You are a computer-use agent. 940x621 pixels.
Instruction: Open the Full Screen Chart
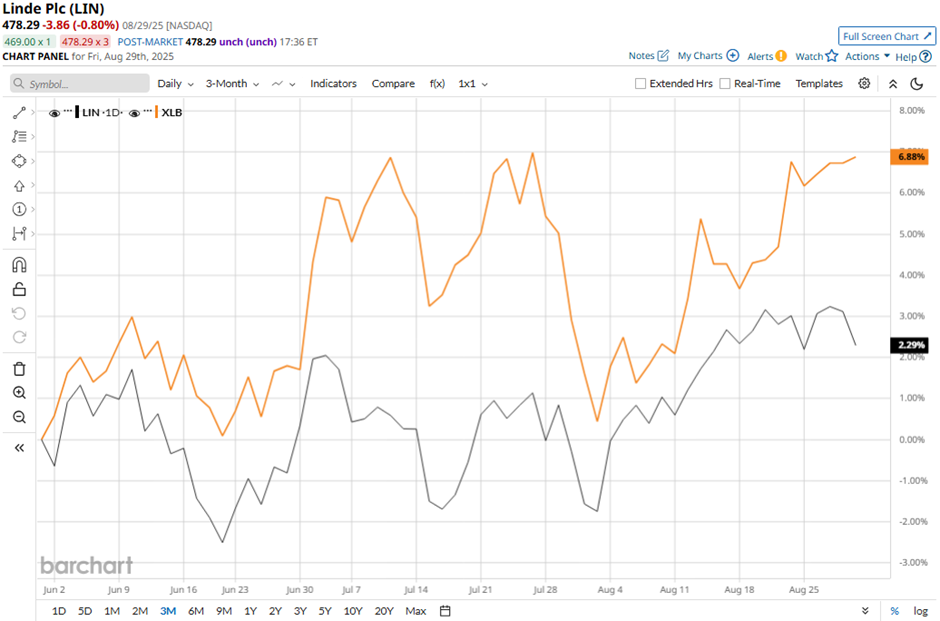pyautogui.click(x=887, y=36)
